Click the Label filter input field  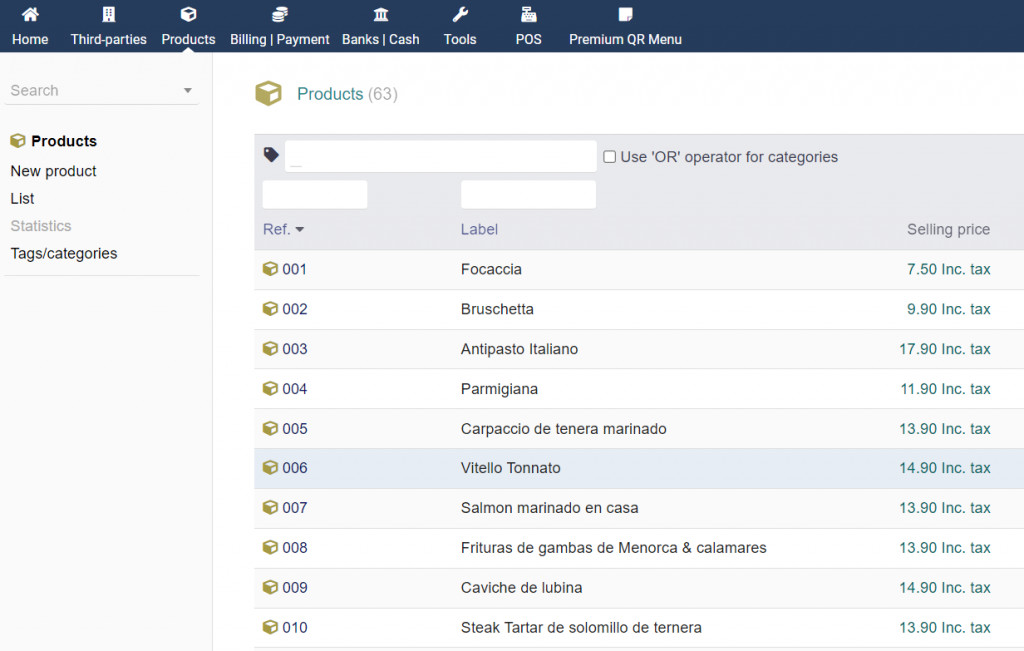(528, 195)
